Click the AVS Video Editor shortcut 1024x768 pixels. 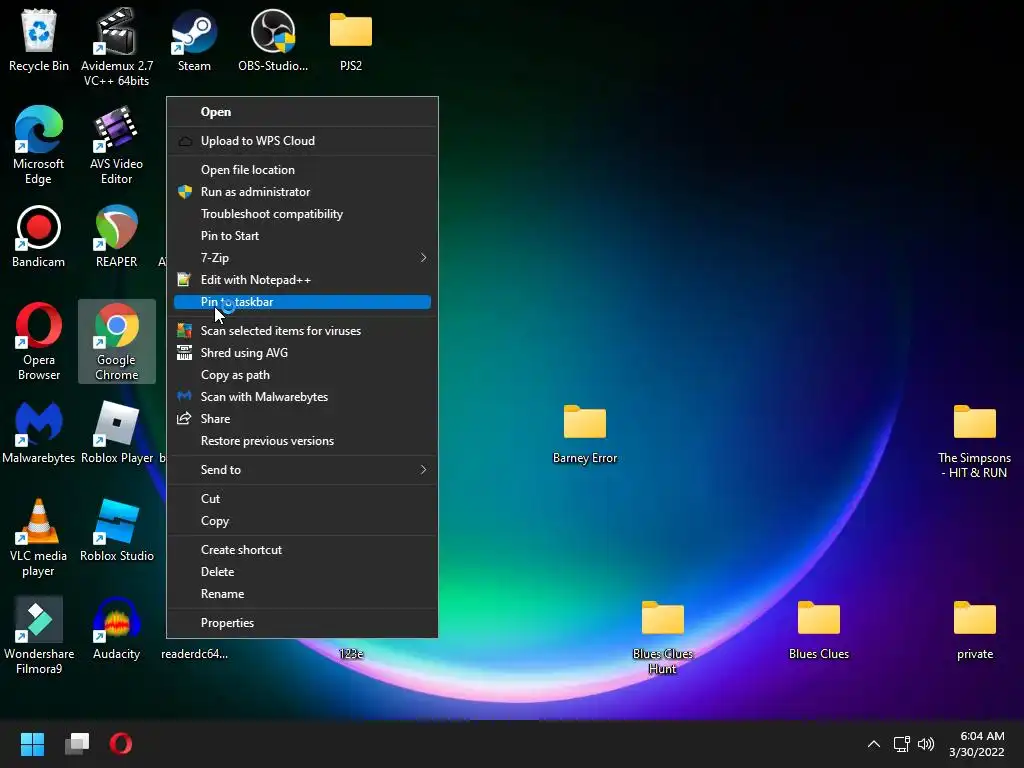click(x=117, y=145)
